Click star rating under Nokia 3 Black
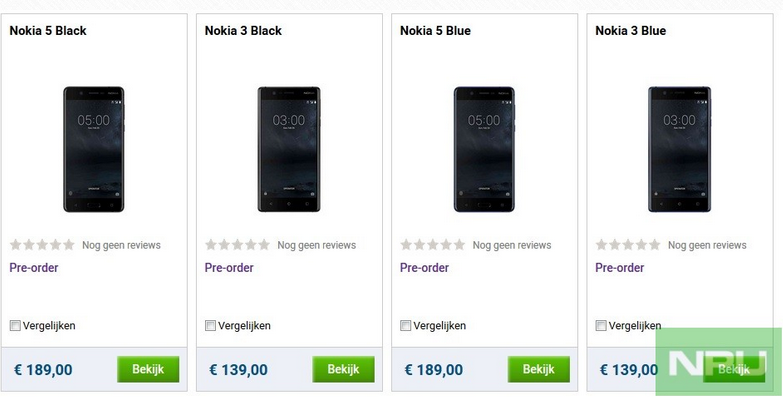 238,245
